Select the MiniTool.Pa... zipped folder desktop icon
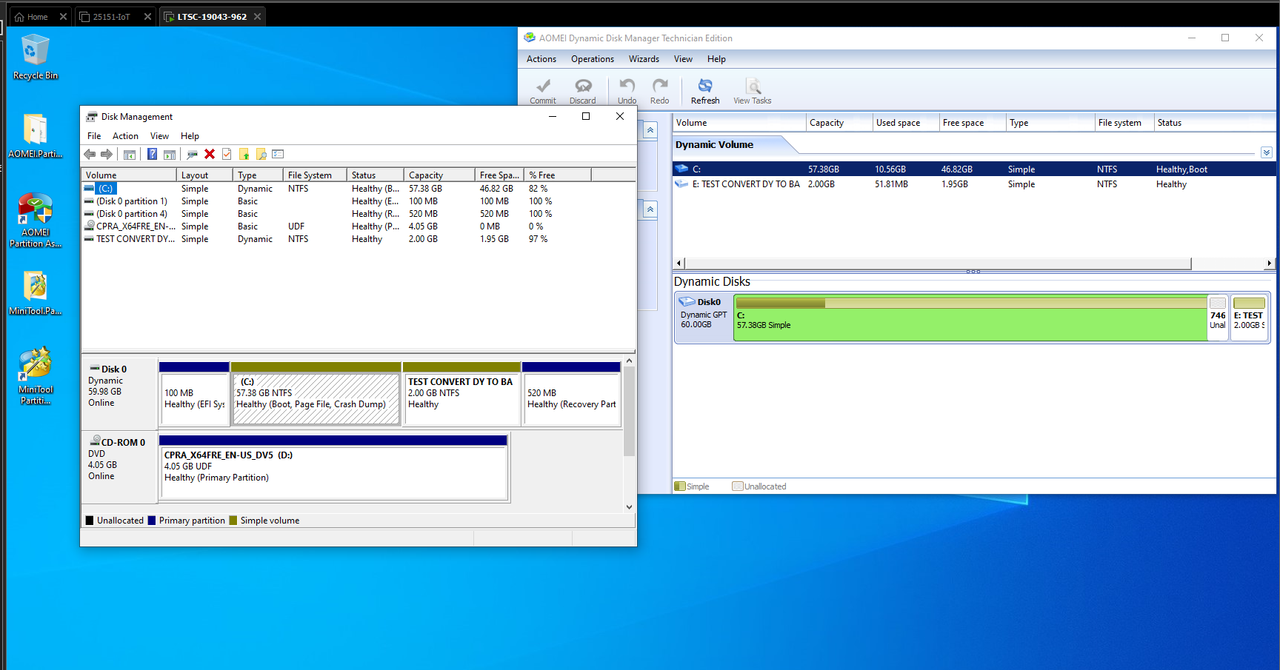This screenshot has height=670, width=1280. point(36,294)
